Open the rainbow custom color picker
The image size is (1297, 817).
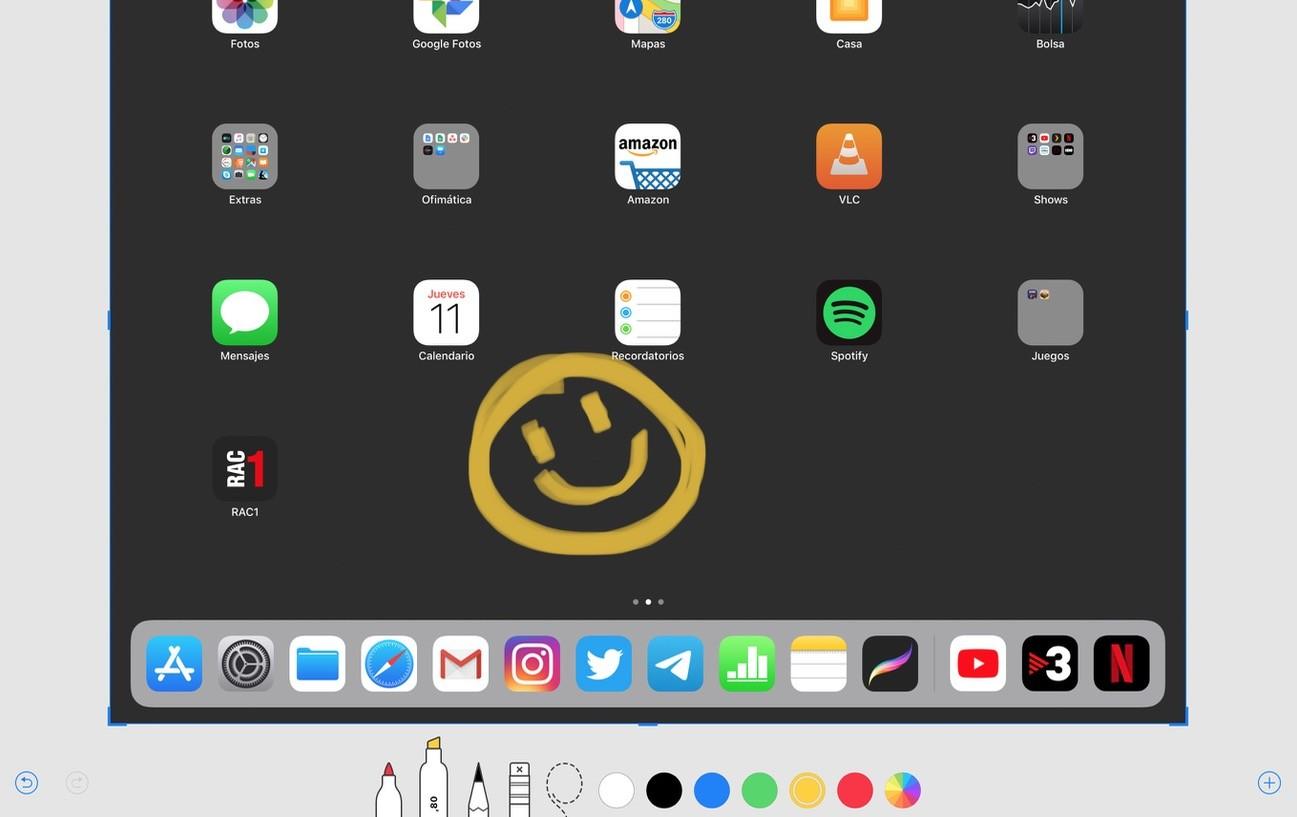point(903,790)
